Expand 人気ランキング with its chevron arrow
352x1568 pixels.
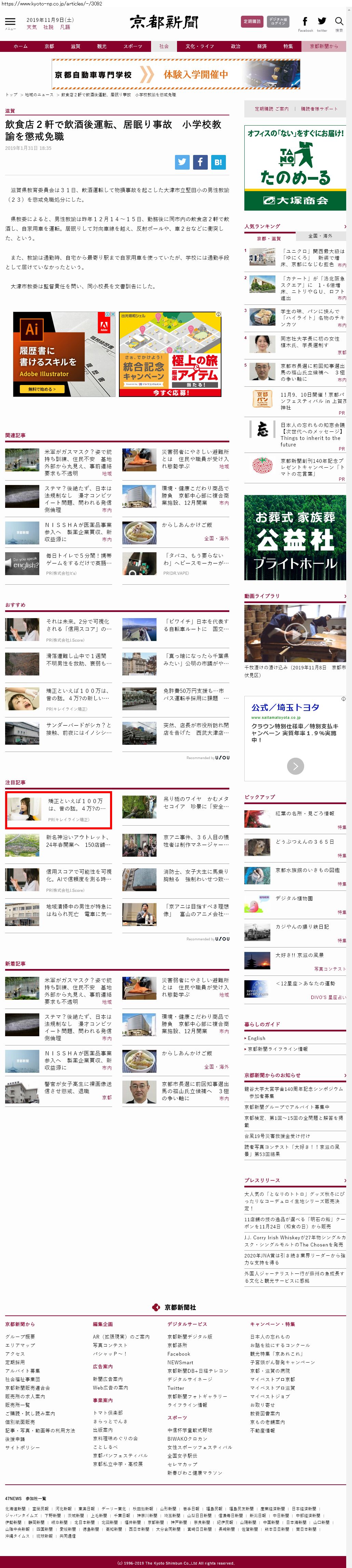[345, 226]
